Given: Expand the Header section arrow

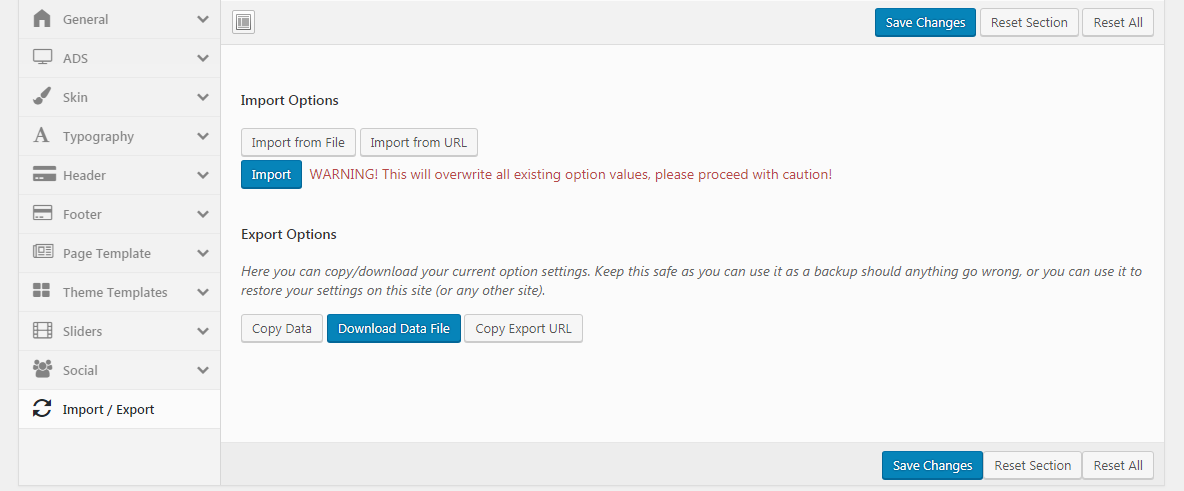Looking at the screenshot, I should coord(203,175).
